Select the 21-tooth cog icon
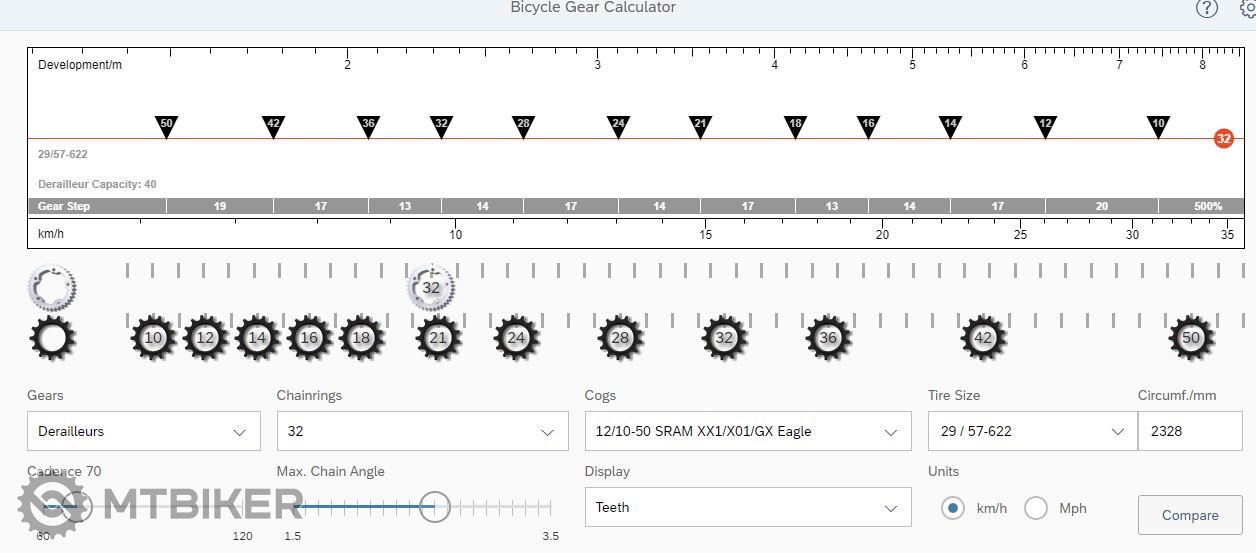The width and height of the screenshot is (1256, 553). [438, 338]
